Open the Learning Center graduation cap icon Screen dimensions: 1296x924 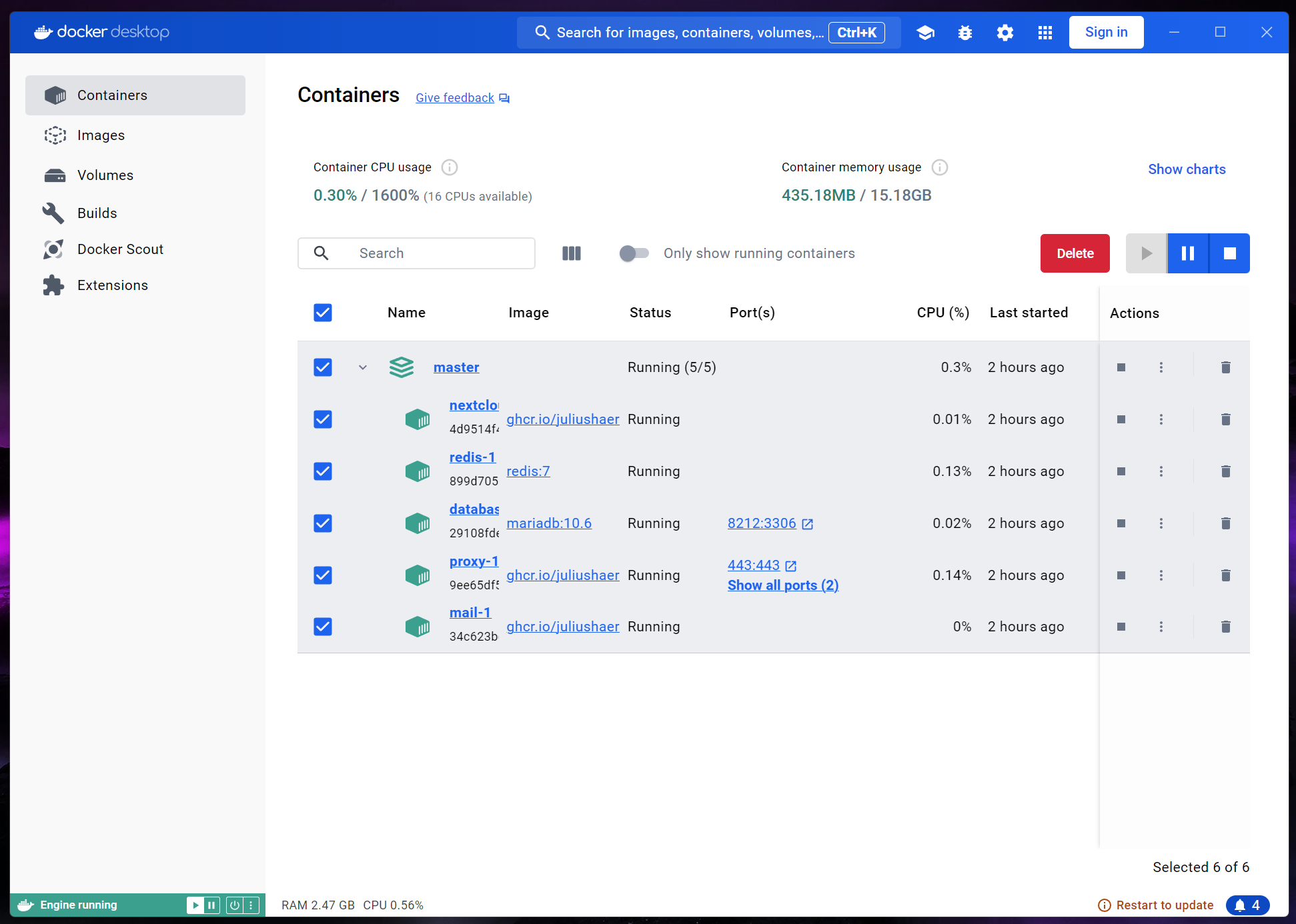pyautogui.click(x=925, y=33)
